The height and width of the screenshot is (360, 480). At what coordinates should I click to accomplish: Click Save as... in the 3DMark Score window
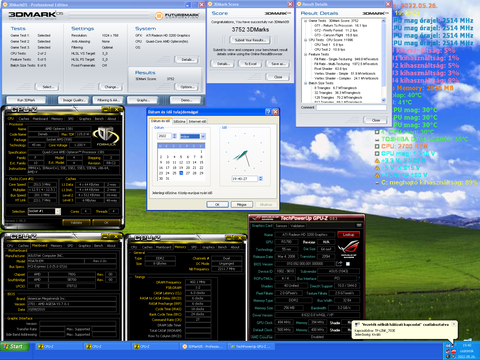[277, 64]
